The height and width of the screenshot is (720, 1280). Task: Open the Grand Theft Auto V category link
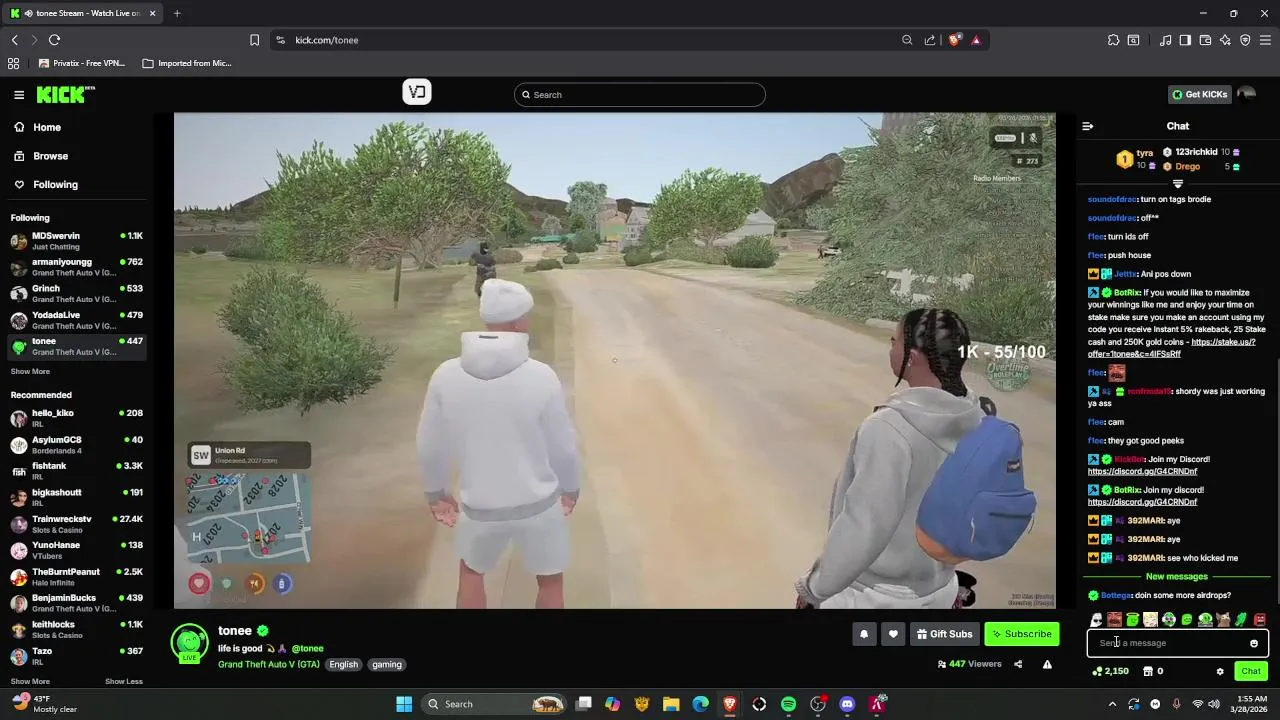[x=269, y=664]
